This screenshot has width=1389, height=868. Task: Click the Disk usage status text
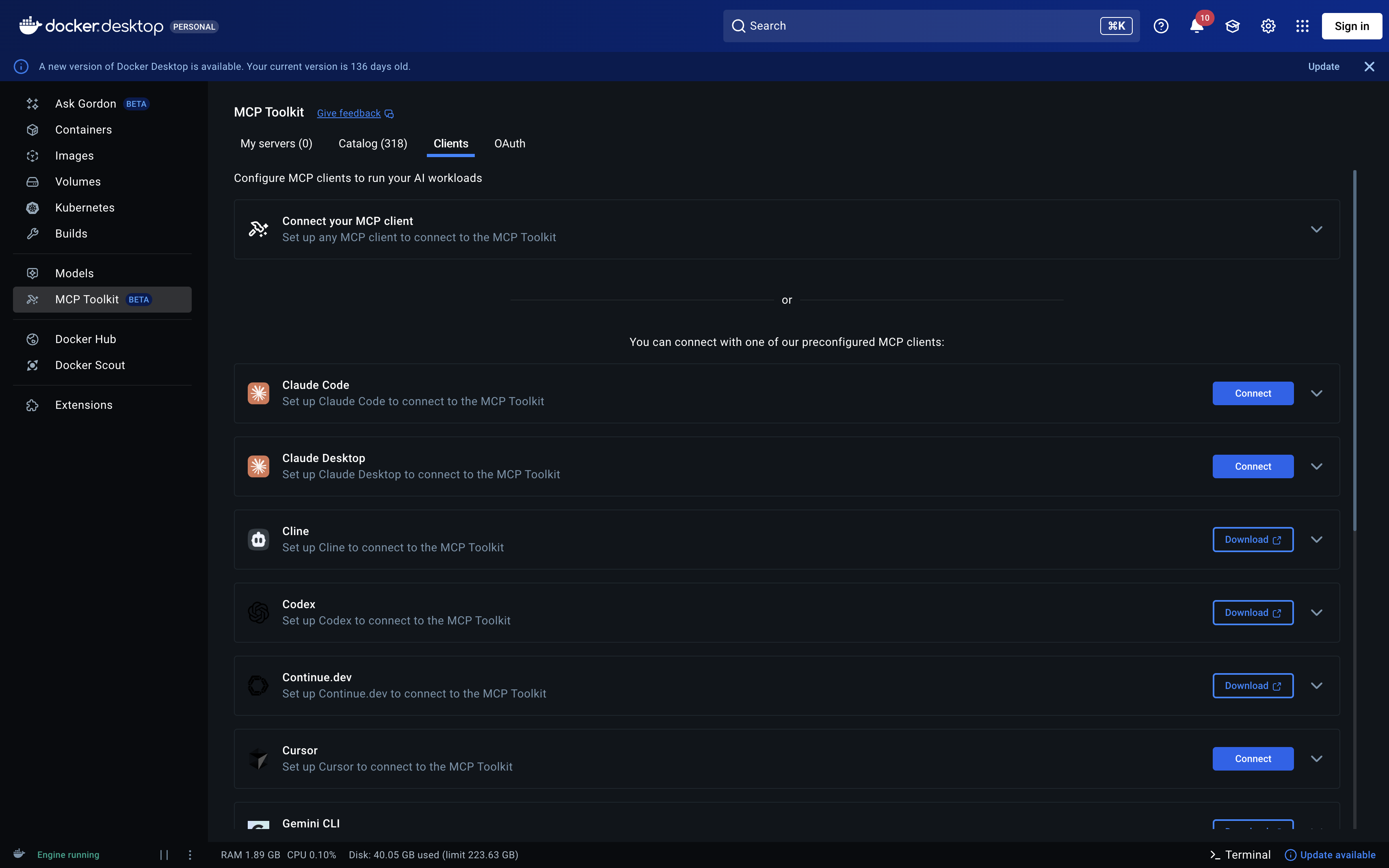coord(433,855)
